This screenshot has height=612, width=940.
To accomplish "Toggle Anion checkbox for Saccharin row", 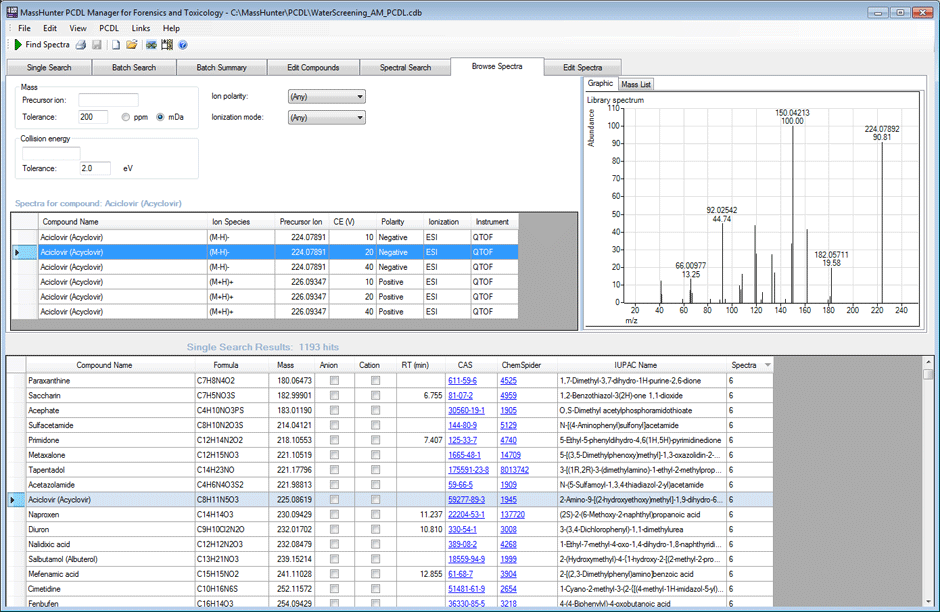I will coord(335,396).
